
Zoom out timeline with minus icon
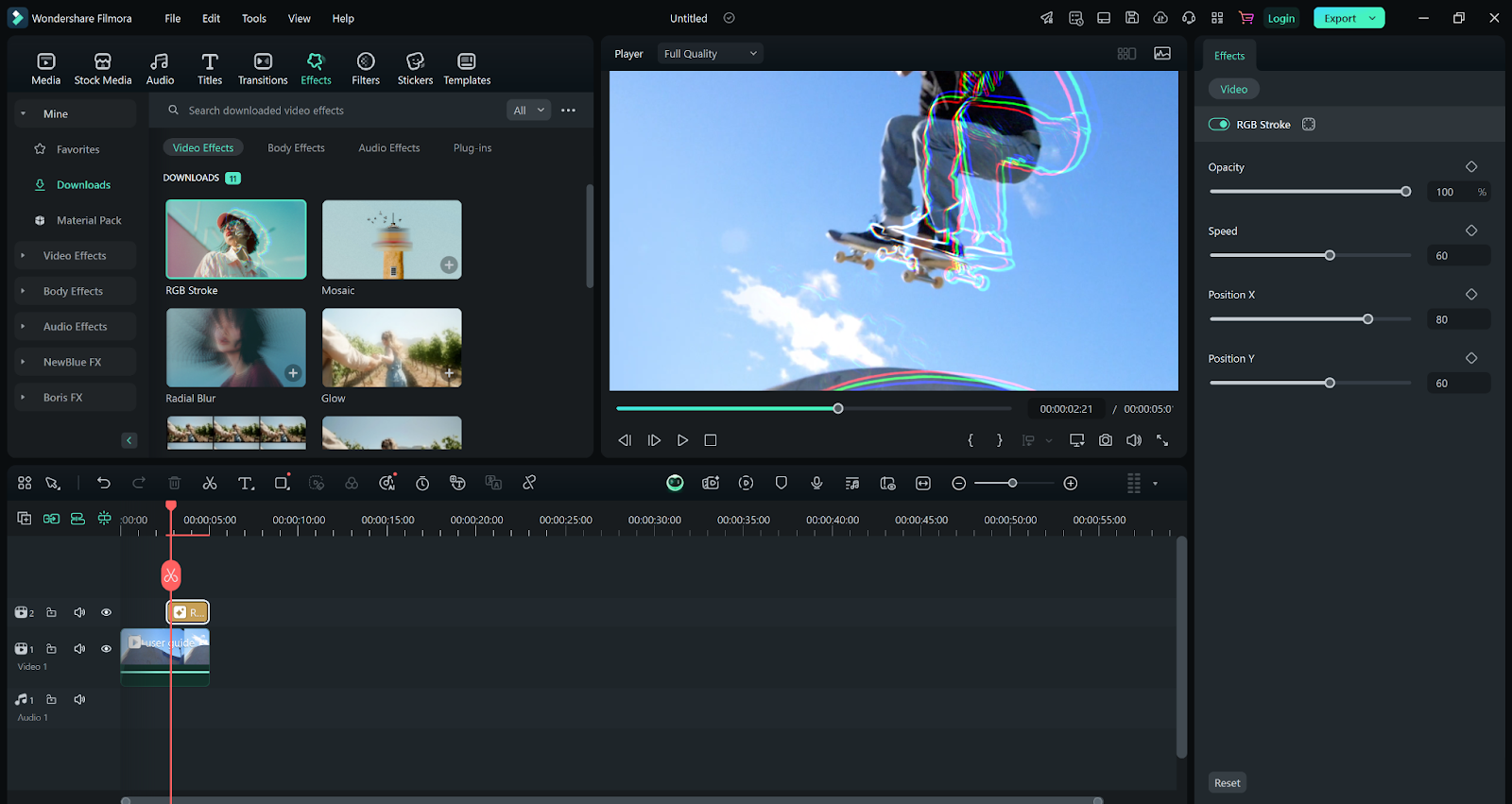[959, 483]
